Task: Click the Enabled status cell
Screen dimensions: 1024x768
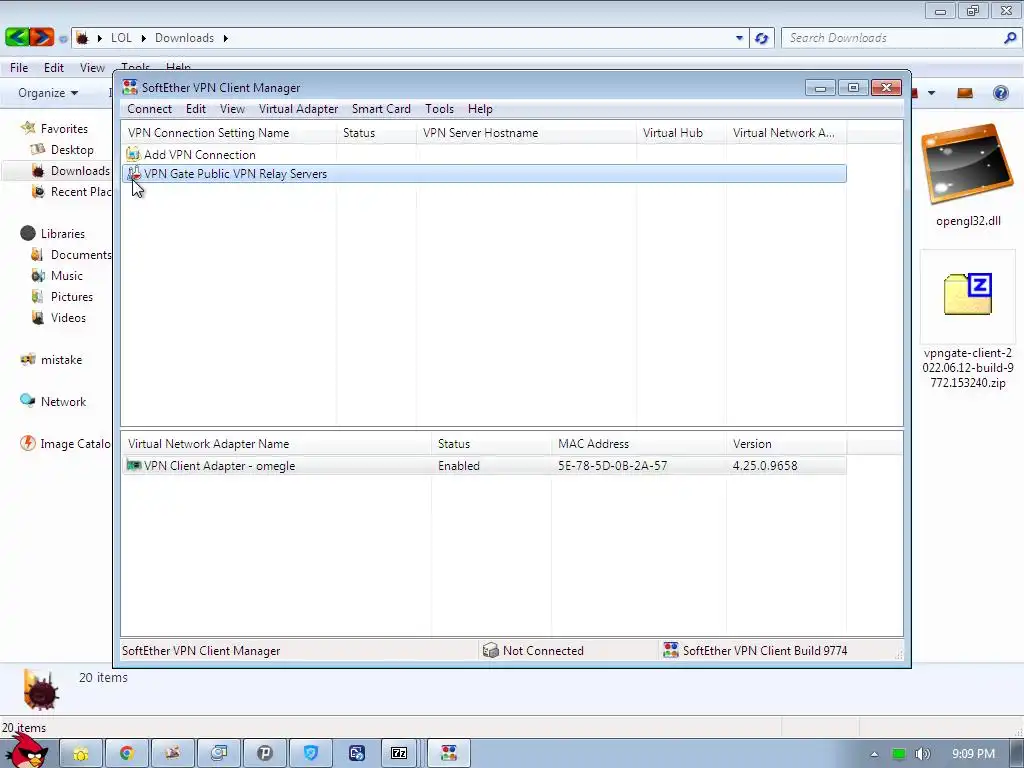Action: (458, 466)
